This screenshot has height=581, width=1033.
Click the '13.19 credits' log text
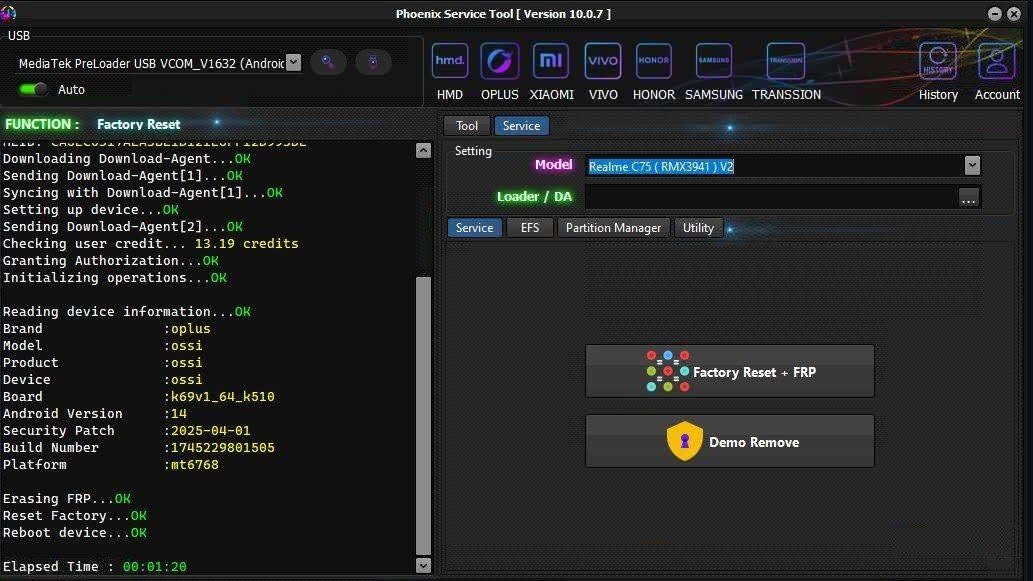click(246, 244)
